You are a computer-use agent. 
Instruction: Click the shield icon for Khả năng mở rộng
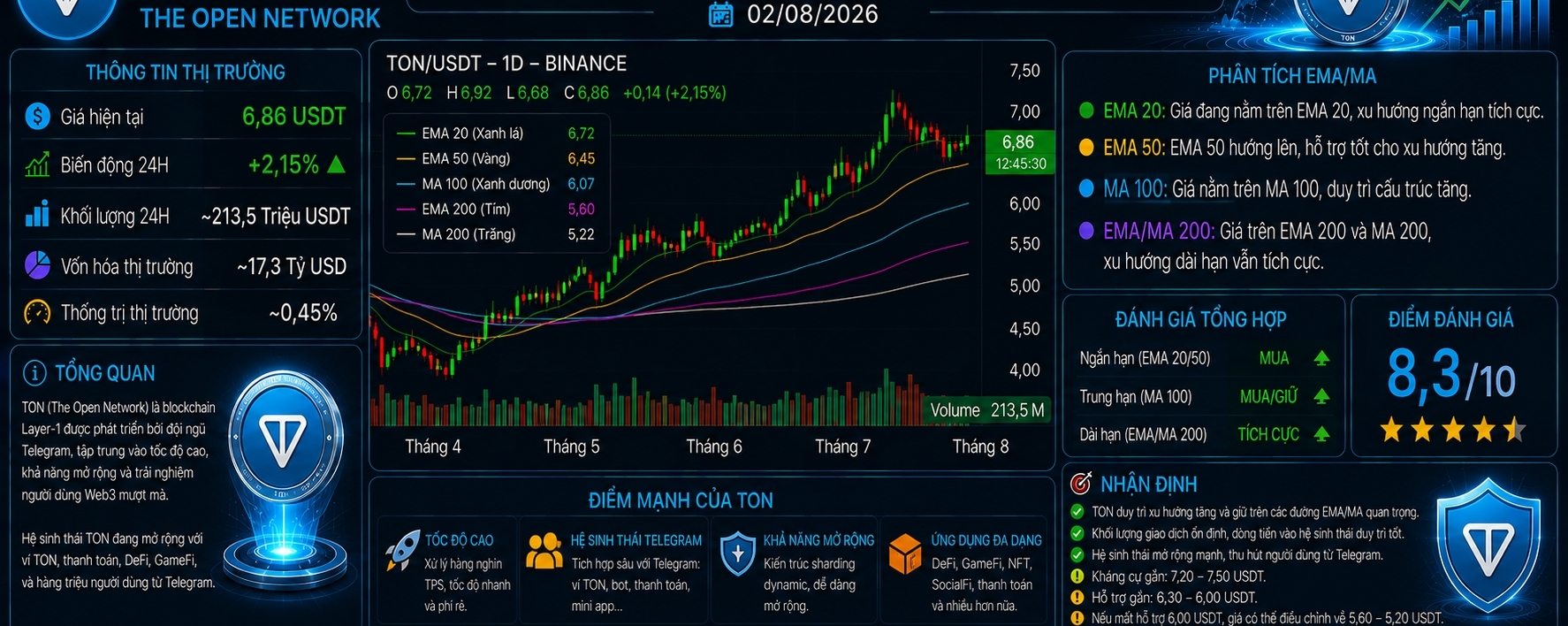coord(738,553)
